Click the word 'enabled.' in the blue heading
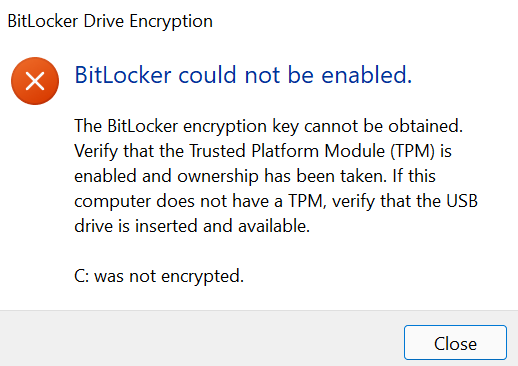 pos(367,75)
